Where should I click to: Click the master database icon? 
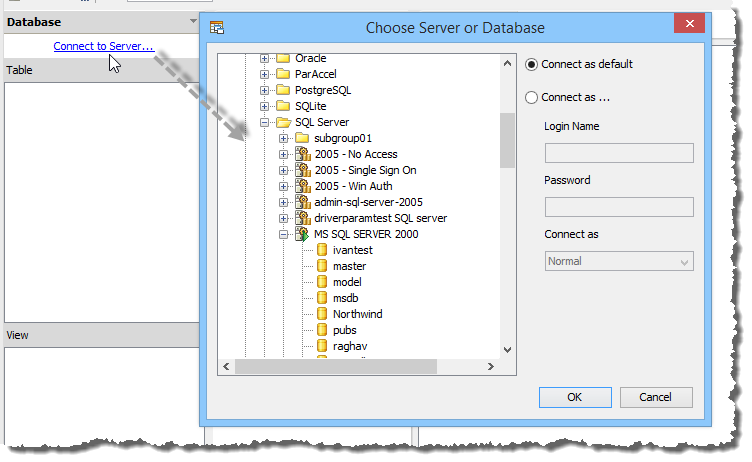[x=322, y=266]
